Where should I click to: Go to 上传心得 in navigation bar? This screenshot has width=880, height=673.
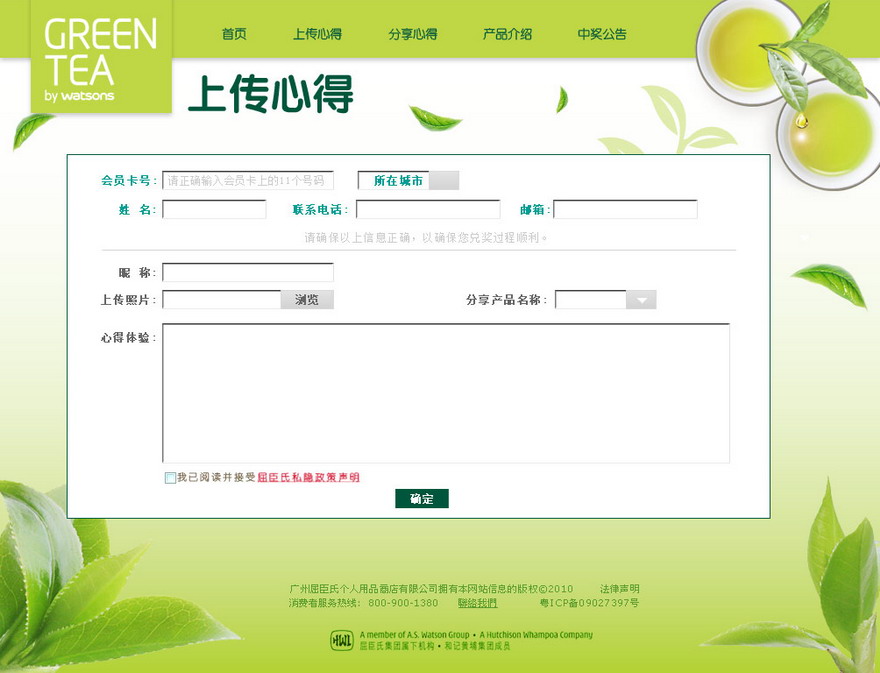pyautogui.click(x=317, y=34)
